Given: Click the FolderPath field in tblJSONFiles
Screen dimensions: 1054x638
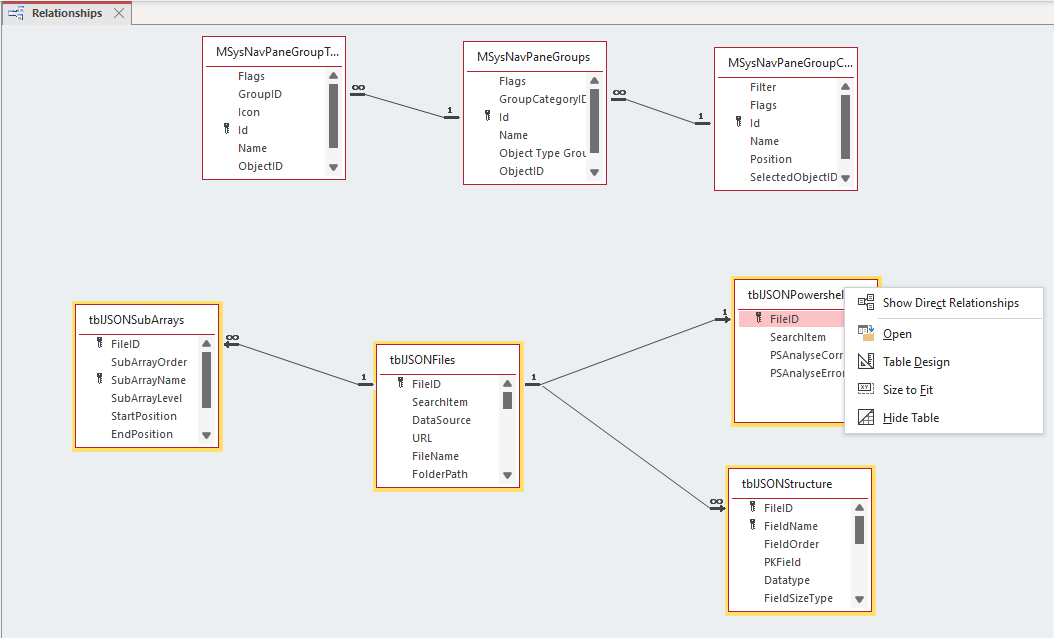Looking at the screenshot, I should click(440, 475).
